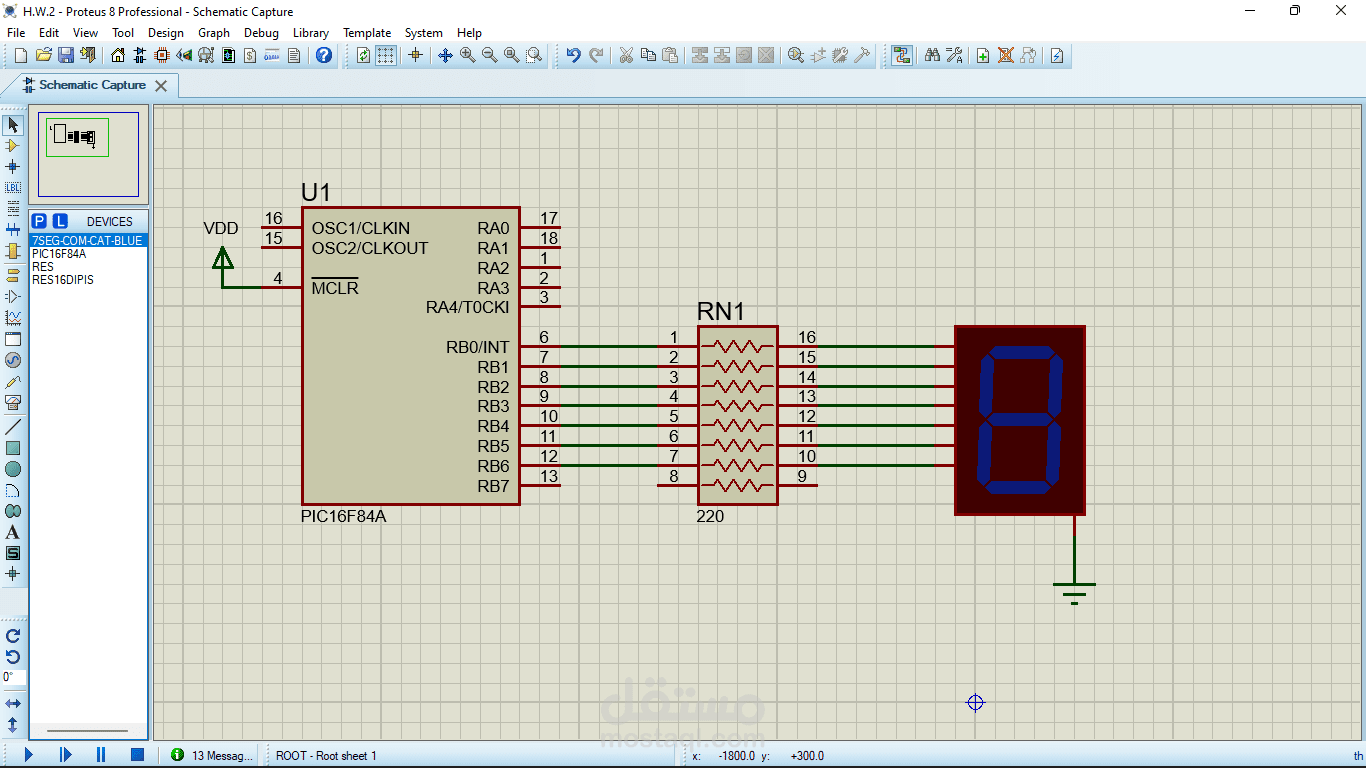This screenshot has width=1366, height=768.
Task: Click the P pick devices button
Action: 39,221
